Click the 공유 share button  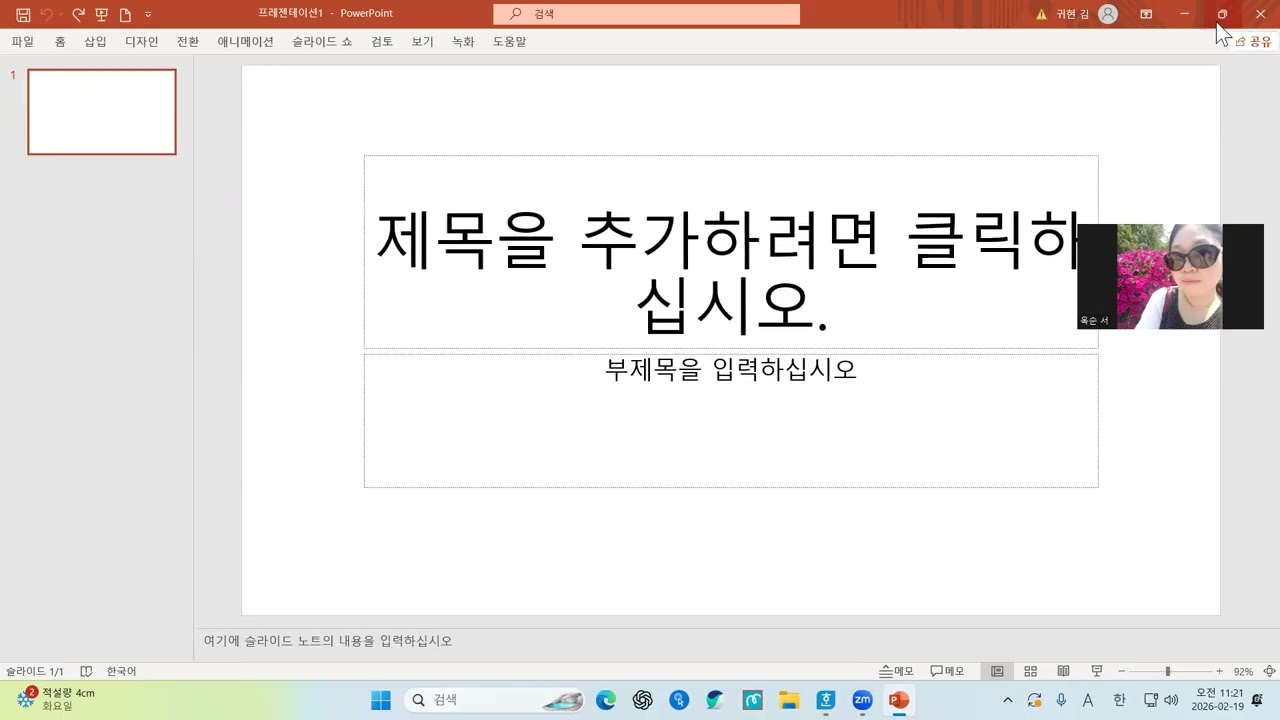click(1253, 41)
